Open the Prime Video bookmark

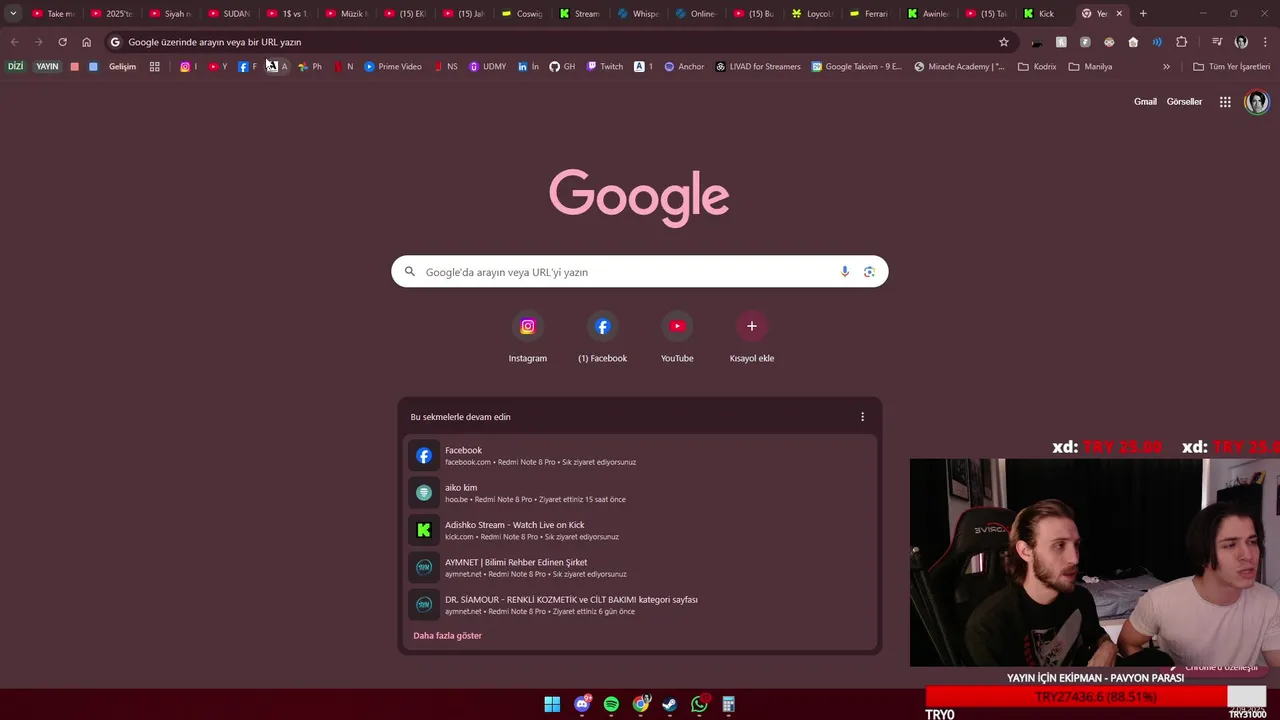point(393,67)
